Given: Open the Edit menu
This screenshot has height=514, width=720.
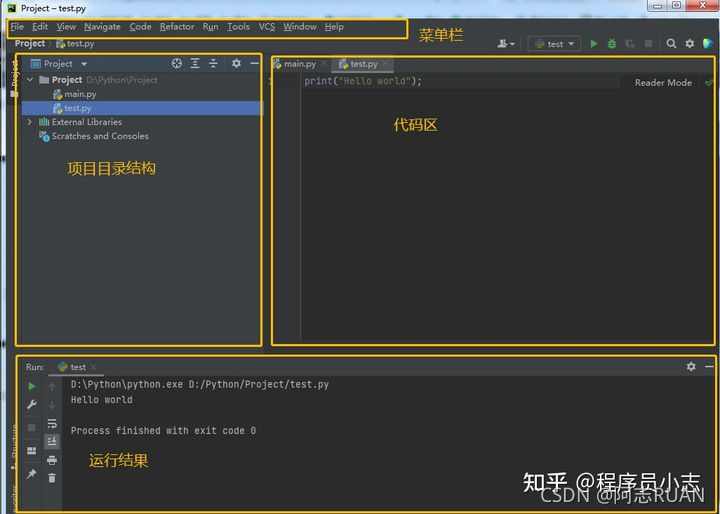Looking at the screenshot, I should click(40, 27).
